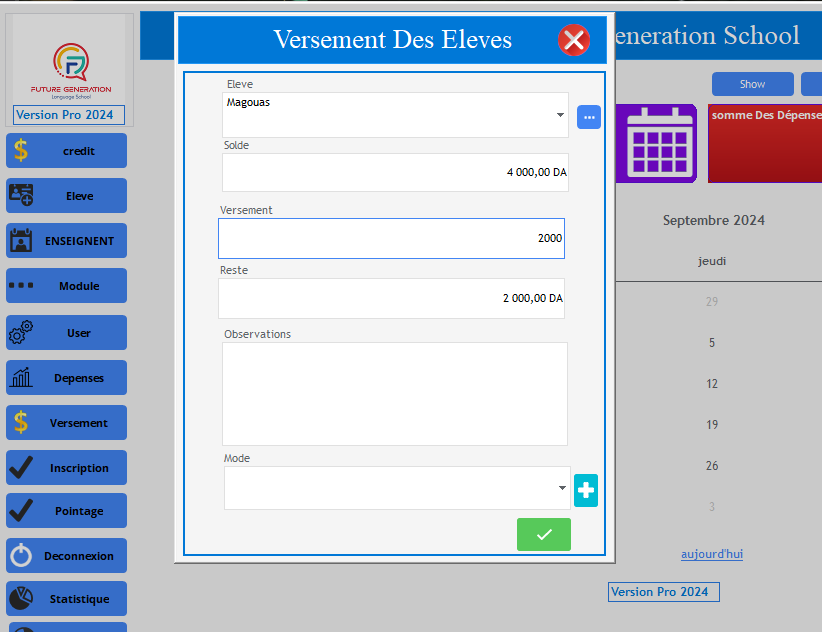822x632 pixels.
Task: Open the Inscription menu item
Action: (67, 467)
